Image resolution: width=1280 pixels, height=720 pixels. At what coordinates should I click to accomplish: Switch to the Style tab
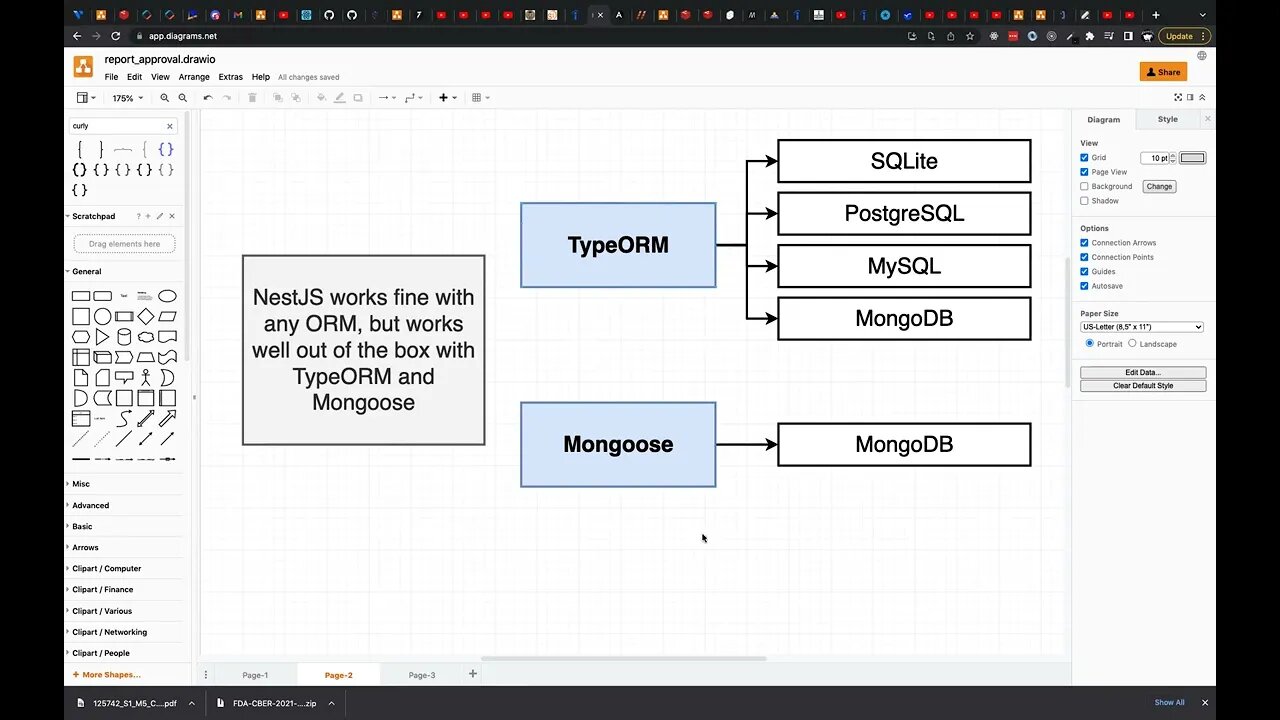click(1168, 119)
